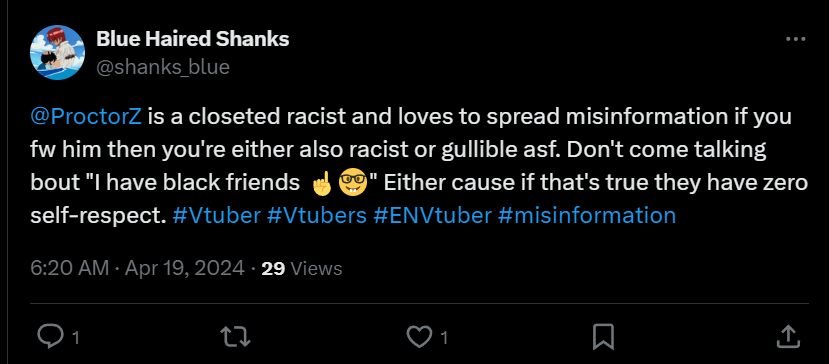Repost this tweet with retweet icon
Screen dimensions: 829x364
235,336
